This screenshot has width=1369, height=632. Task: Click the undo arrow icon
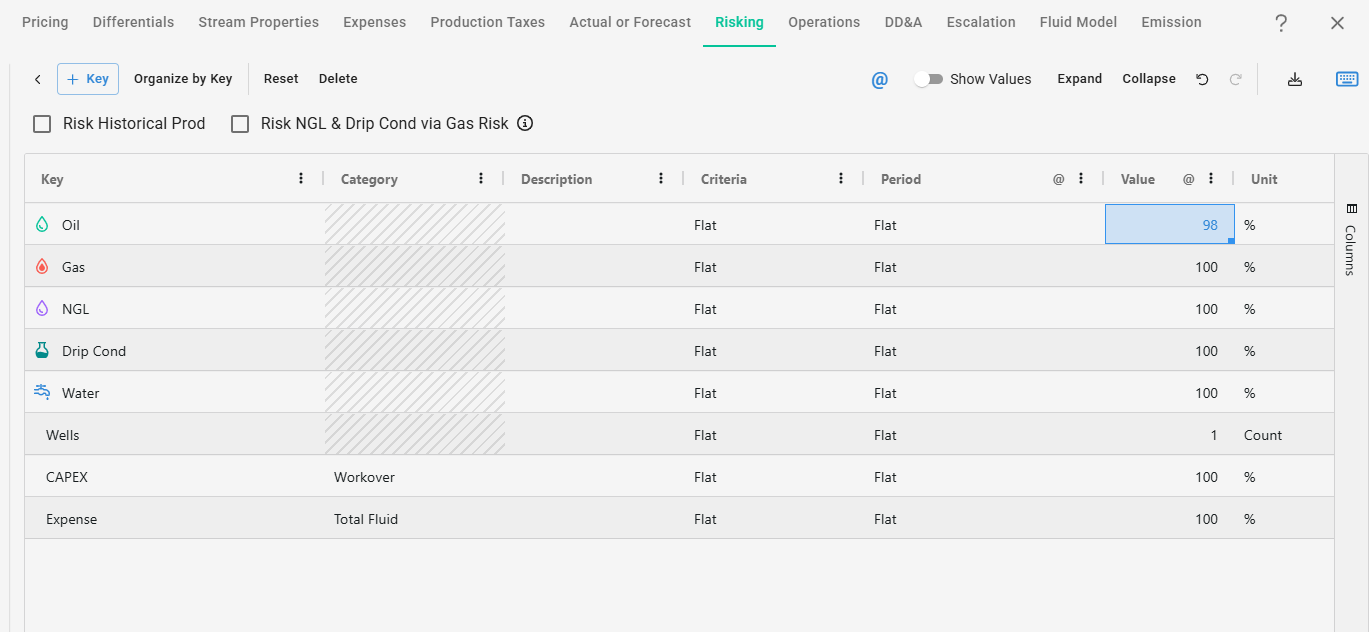1202,79
